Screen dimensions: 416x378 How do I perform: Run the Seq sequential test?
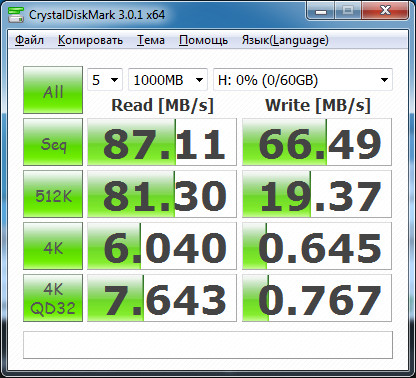(x=53, y=142)
